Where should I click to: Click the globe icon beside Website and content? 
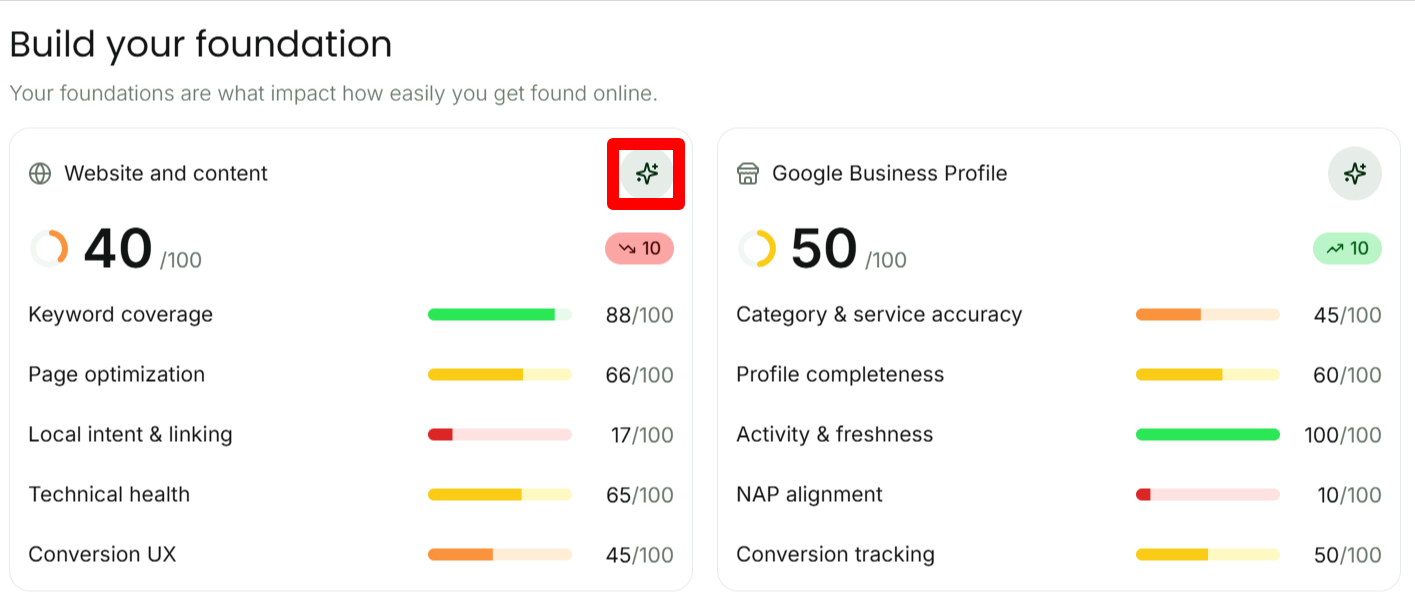pyautogui.click(x=40, y=174)
